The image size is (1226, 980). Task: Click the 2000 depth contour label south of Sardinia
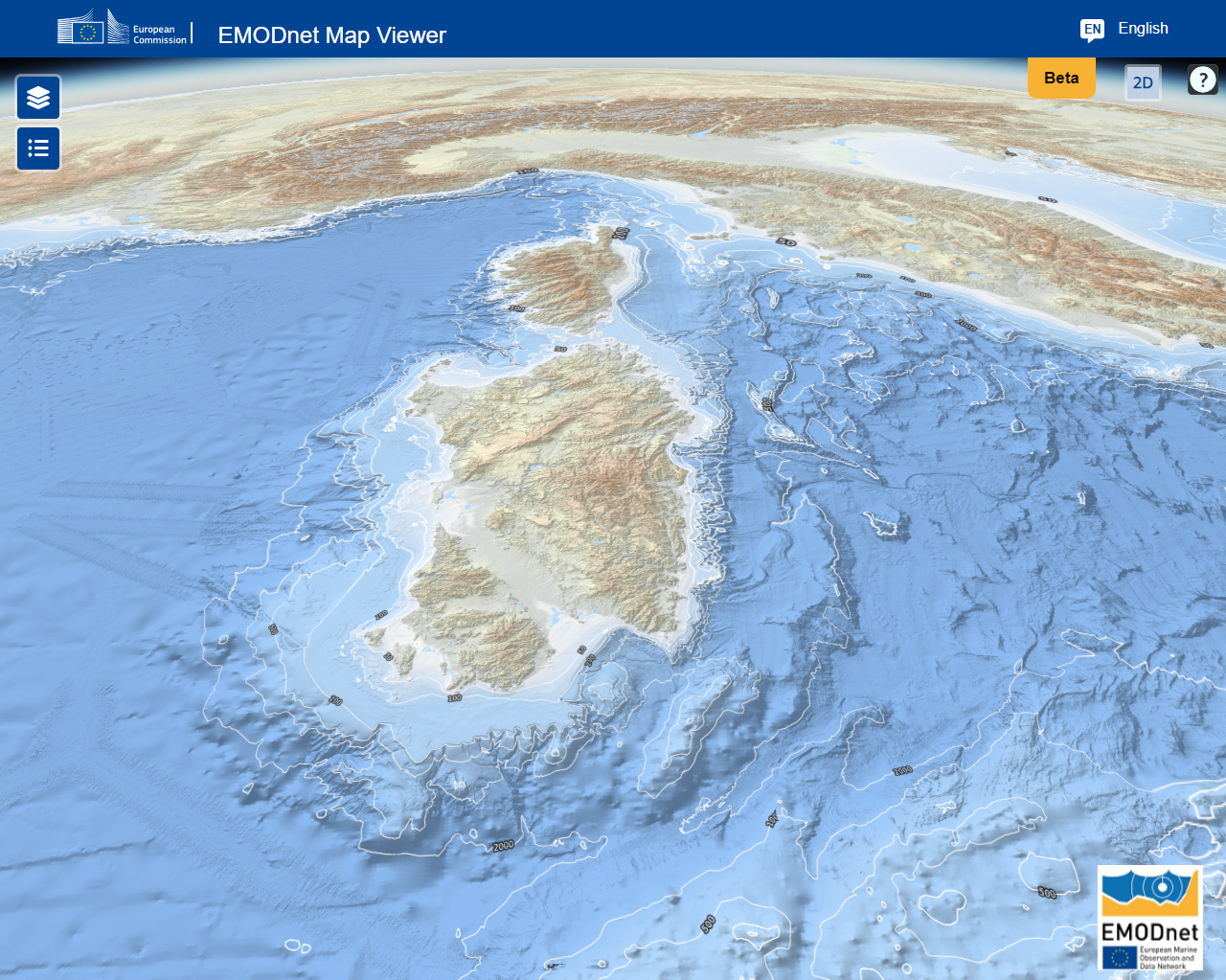[x=503, y=846]
